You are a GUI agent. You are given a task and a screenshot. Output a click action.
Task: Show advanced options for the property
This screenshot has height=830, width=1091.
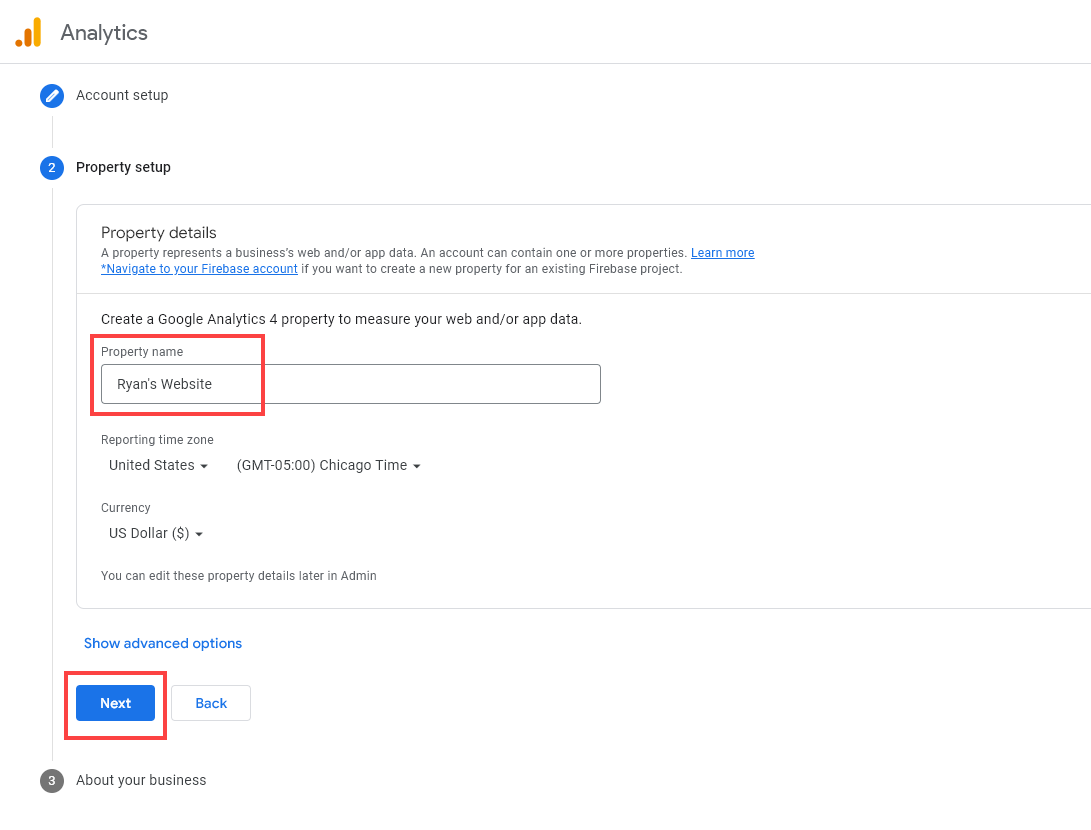162,643
